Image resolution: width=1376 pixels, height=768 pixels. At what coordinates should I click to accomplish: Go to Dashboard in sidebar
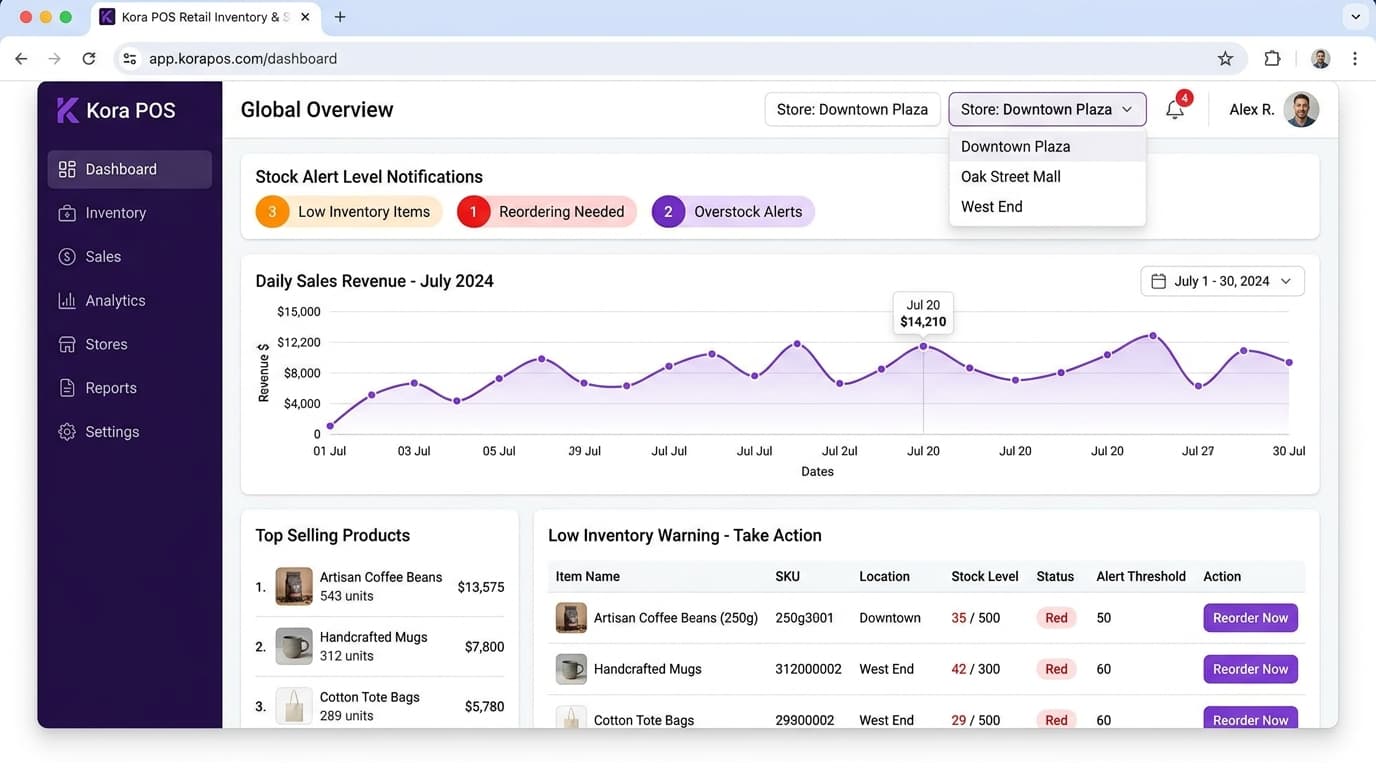click(x=130, y=169)
